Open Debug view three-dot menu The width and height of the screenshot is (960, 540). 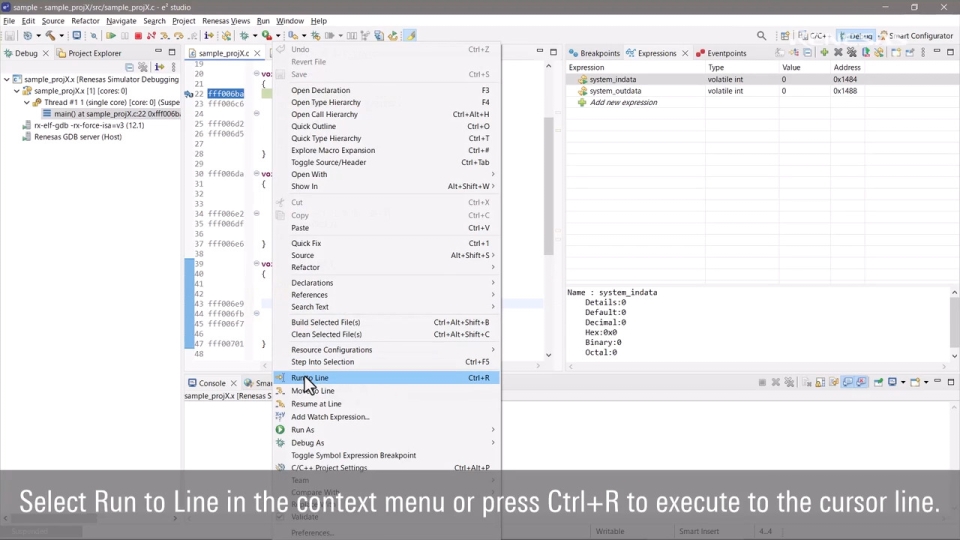[x=173, y=67]
